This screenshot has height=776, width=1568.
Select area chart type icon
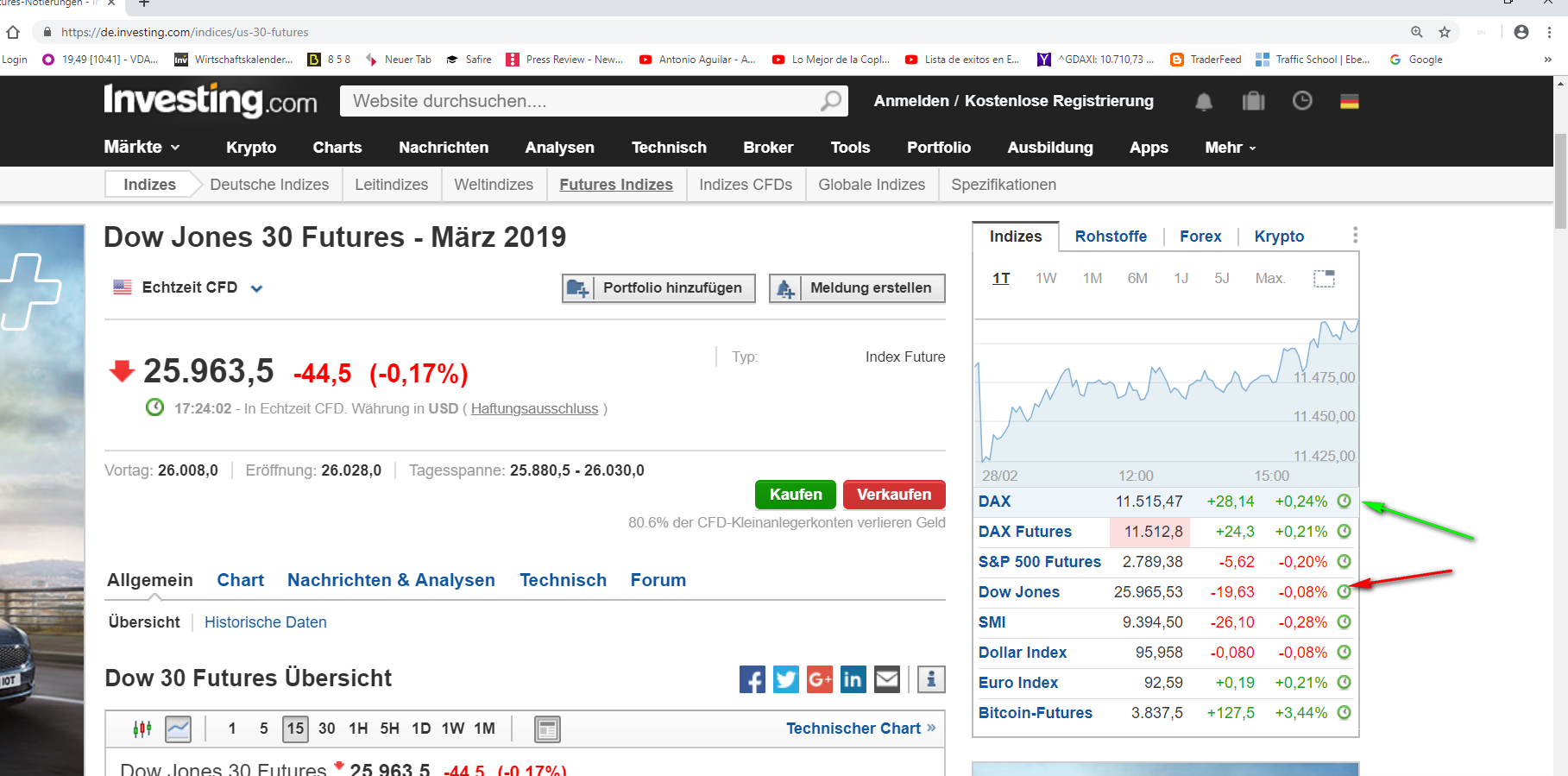179,729
